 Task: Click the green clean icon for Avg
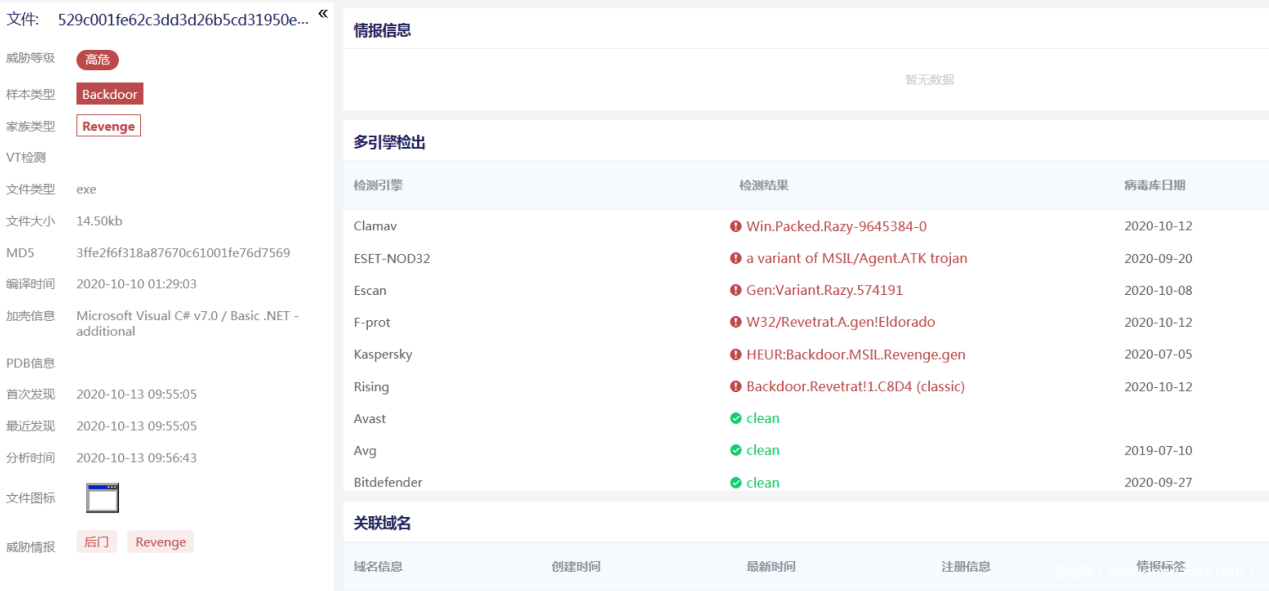pos(736,451)
